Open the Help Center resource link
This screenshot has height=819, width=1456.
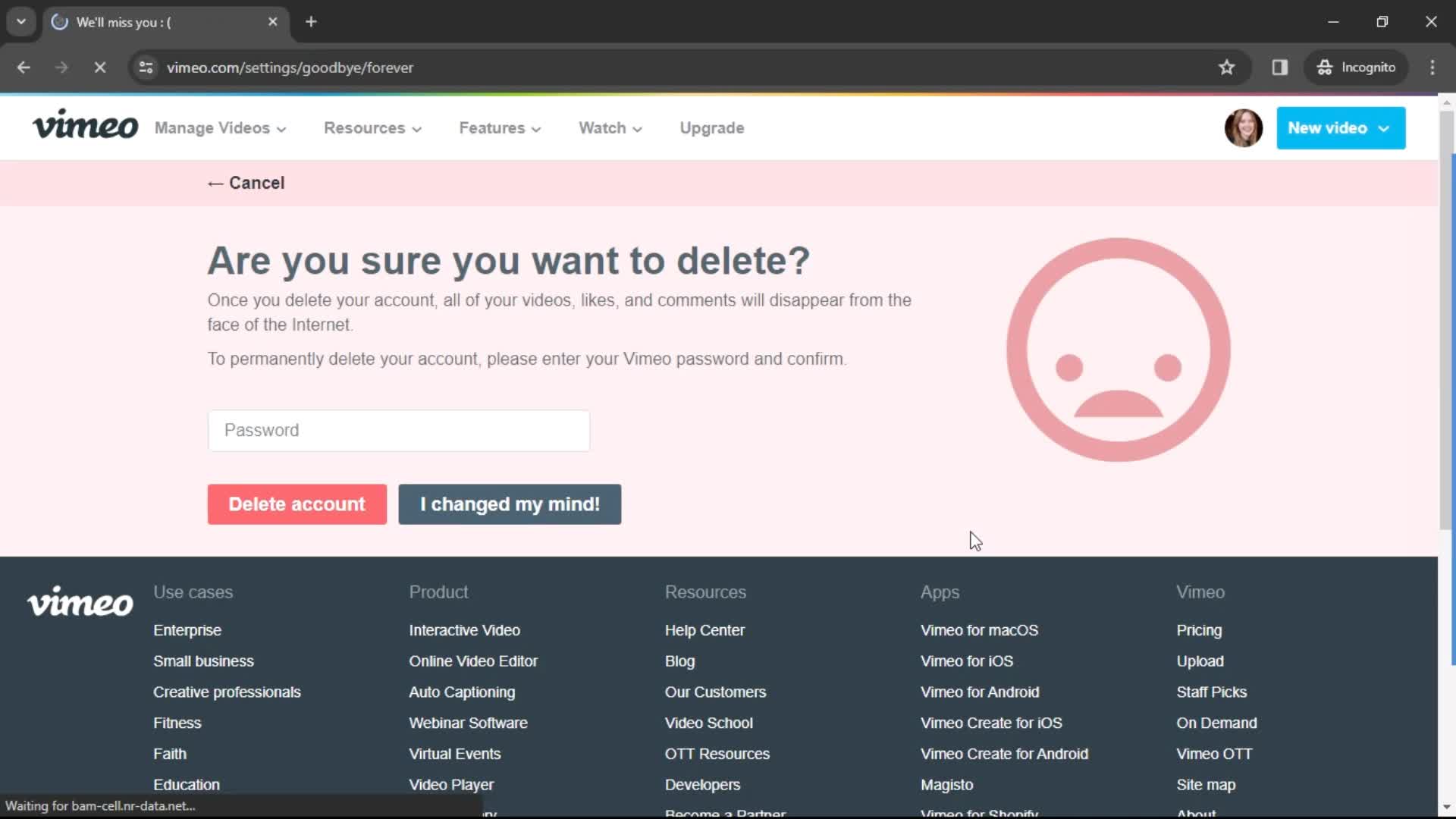(x=704, y=630)
